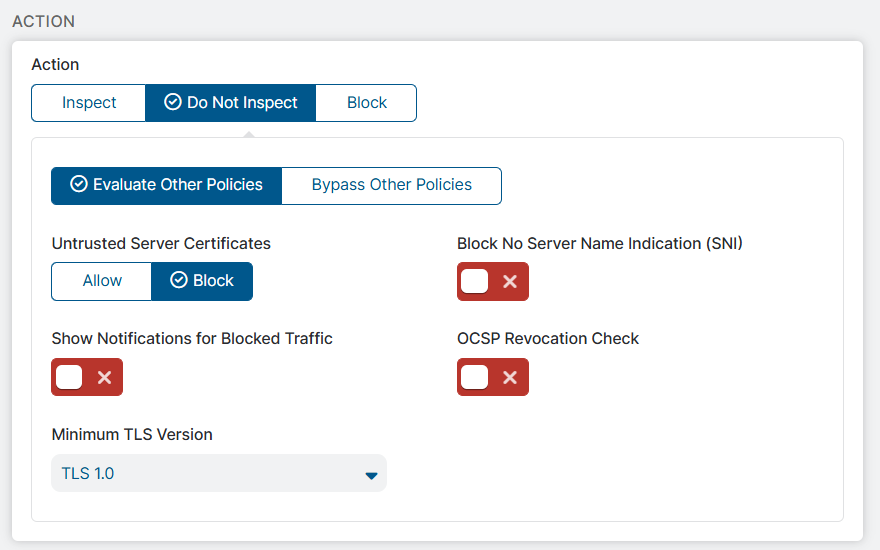
Task: Click the X icon in the OCSP toggle
Action: (510, 377)
